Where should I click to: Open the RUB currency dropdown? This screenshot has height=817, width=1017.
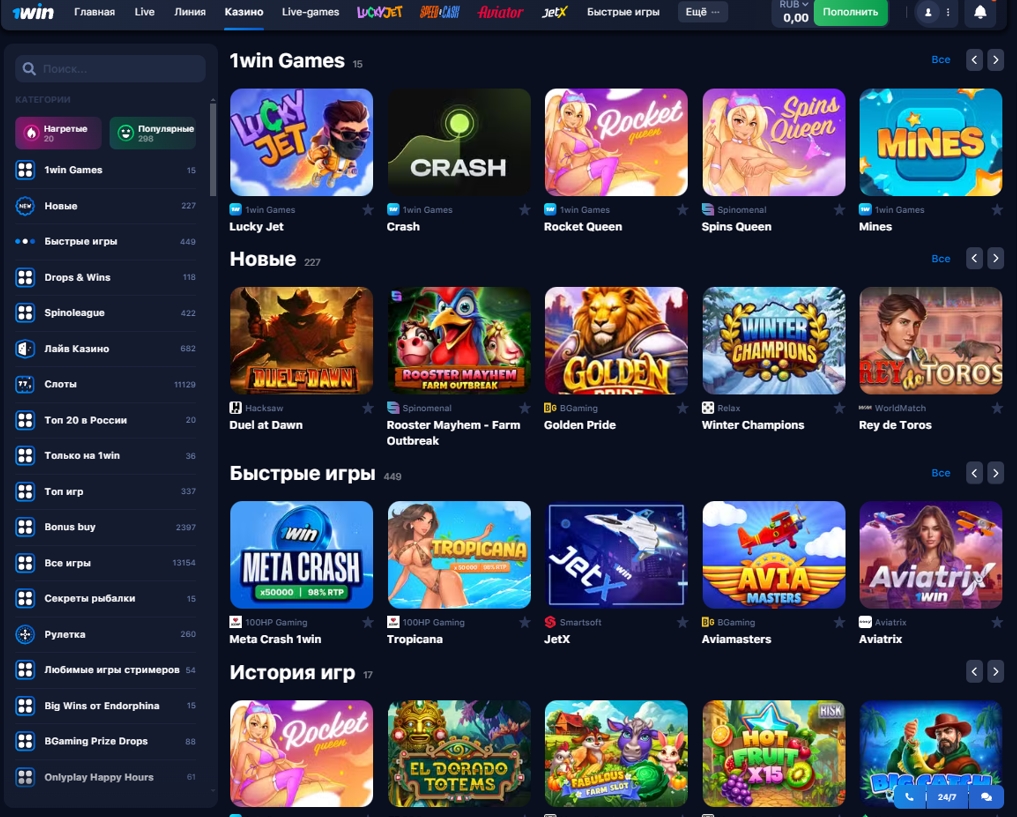[794, 5]
